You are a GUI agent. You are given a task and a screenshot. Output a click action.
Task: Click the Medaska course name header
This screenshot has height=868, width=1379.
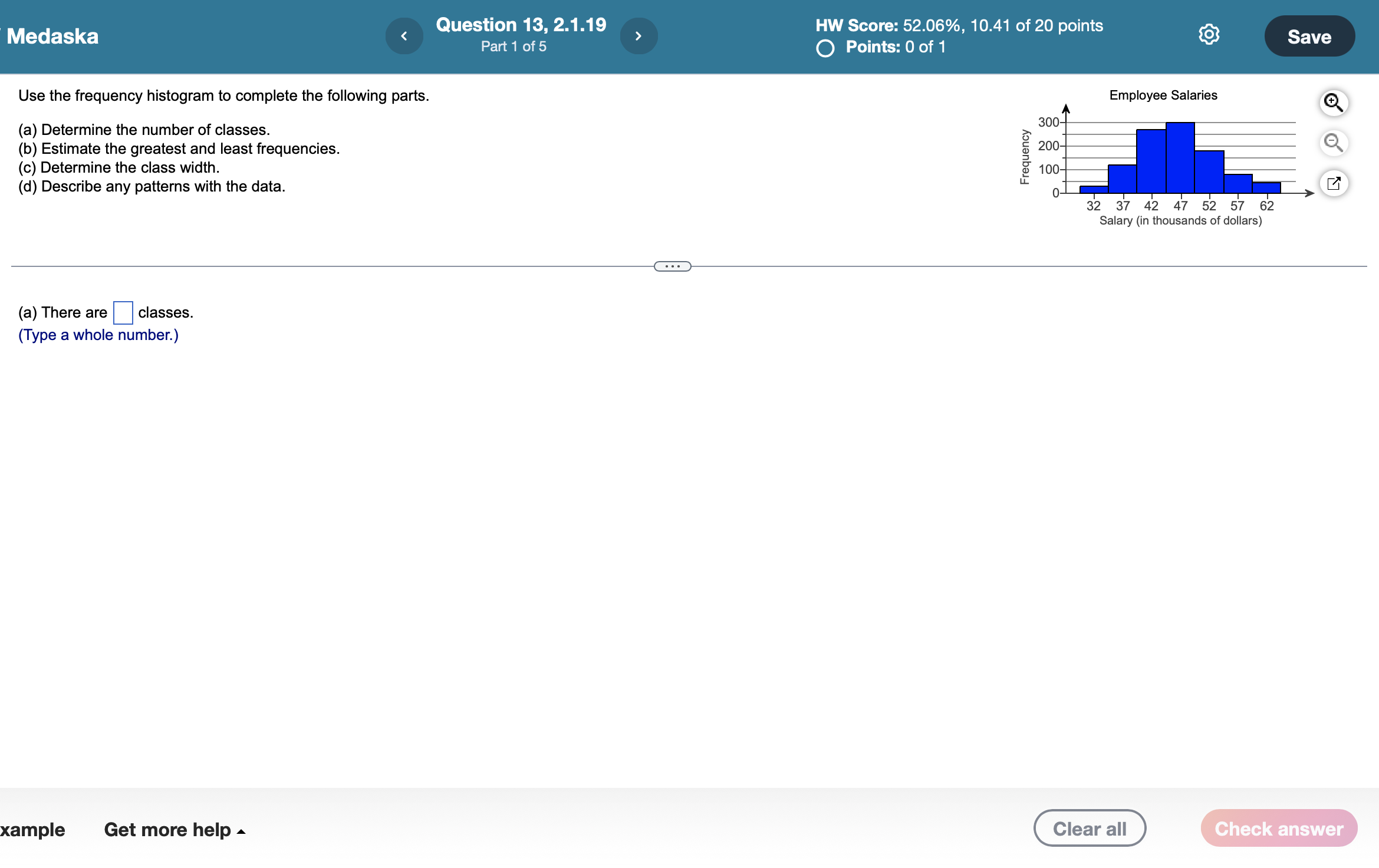point(52,37)
